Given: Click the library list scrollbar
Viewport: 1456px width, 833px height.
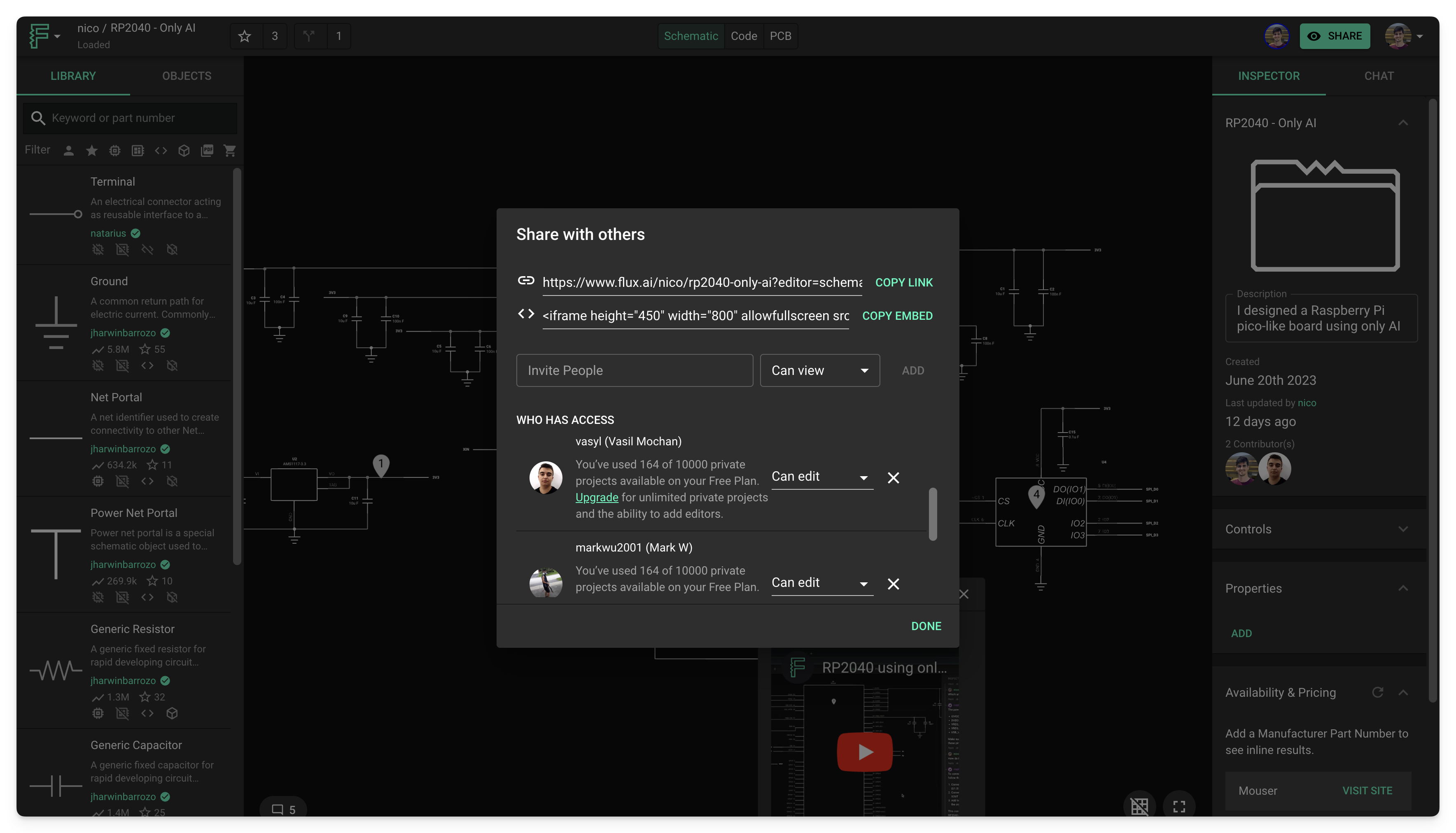Looking at the screenshot, I should point(237,366).
